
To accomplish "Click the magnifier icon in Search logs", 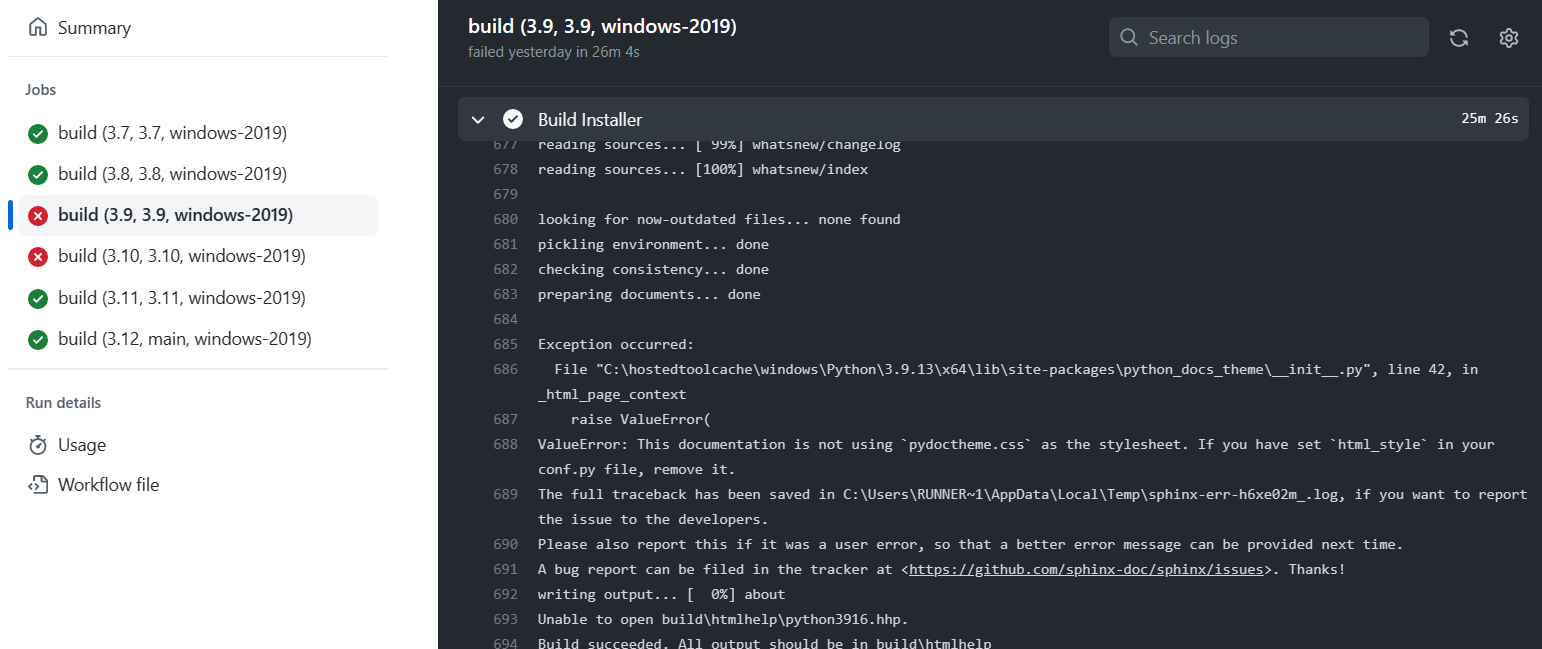I will pyautogui.click(x=1129, y=37).
